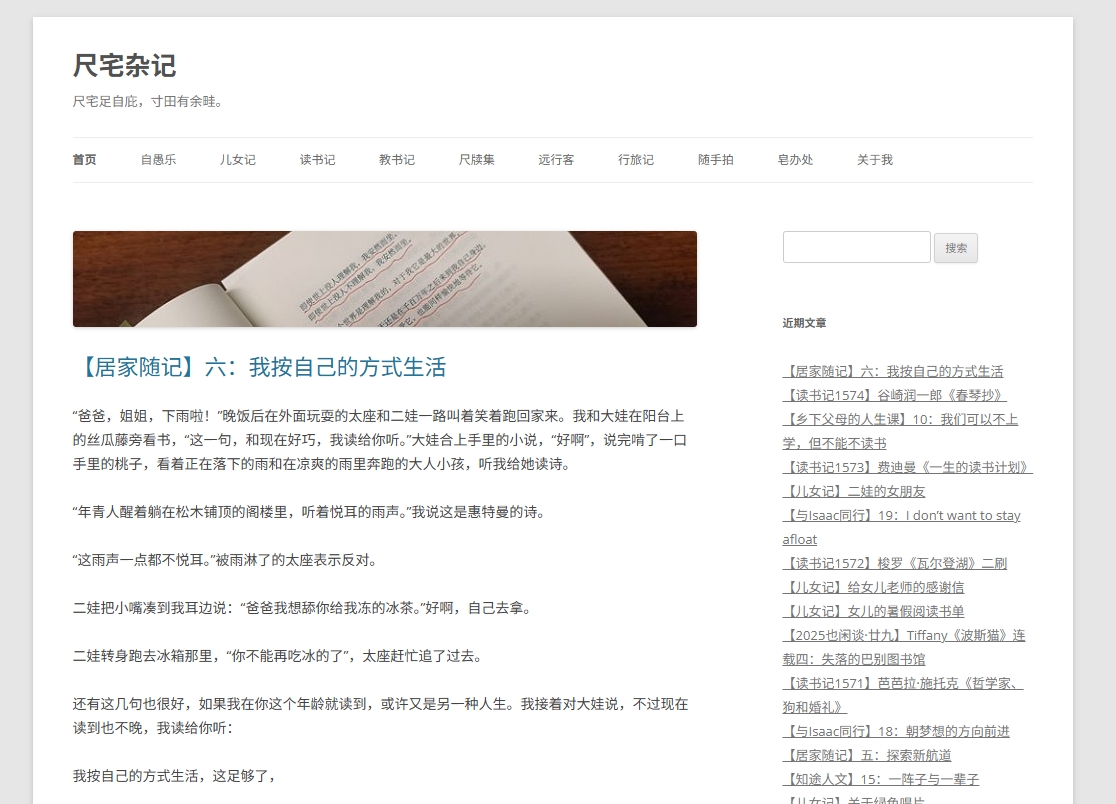
Task: Open the 远行客 navigation link
Action: pyautogui.click(x=556, y=159)
